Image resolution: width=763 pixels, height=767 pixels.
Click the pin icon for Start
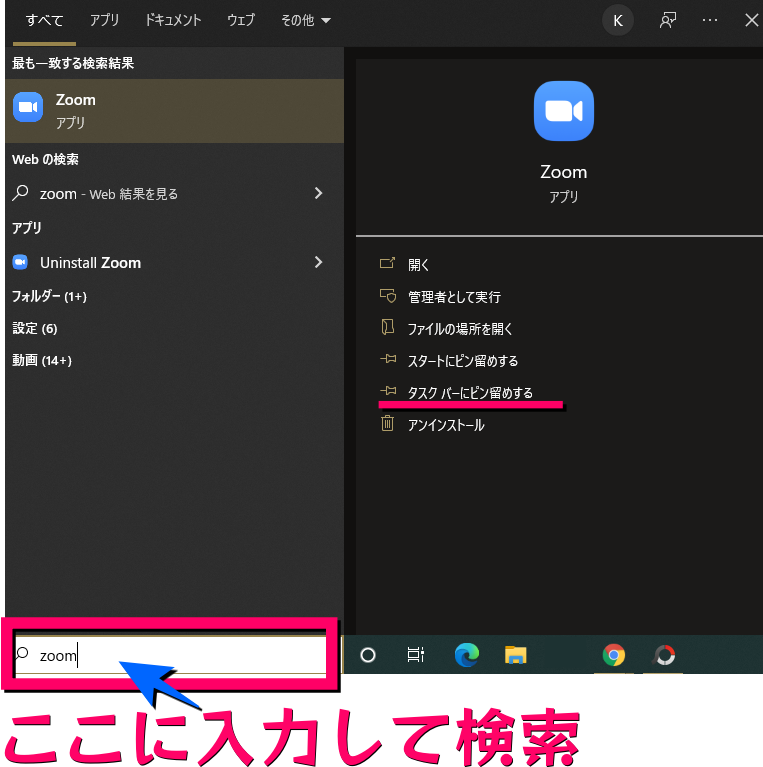click(388, 359)
